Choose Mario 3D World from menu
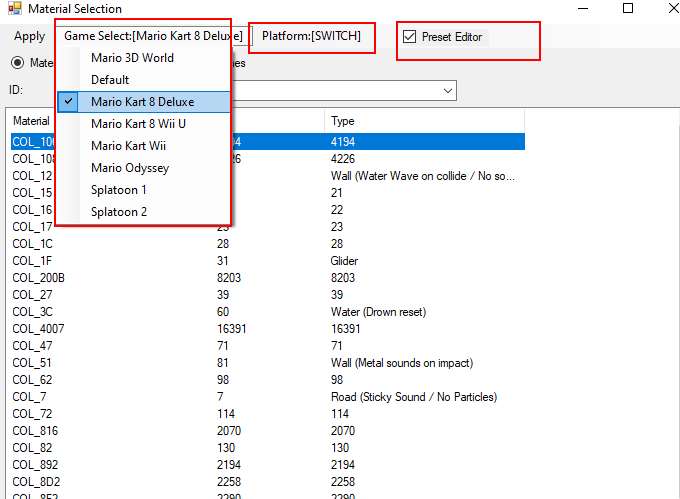The width and height of the screenshot is (680, 499). 144,58
